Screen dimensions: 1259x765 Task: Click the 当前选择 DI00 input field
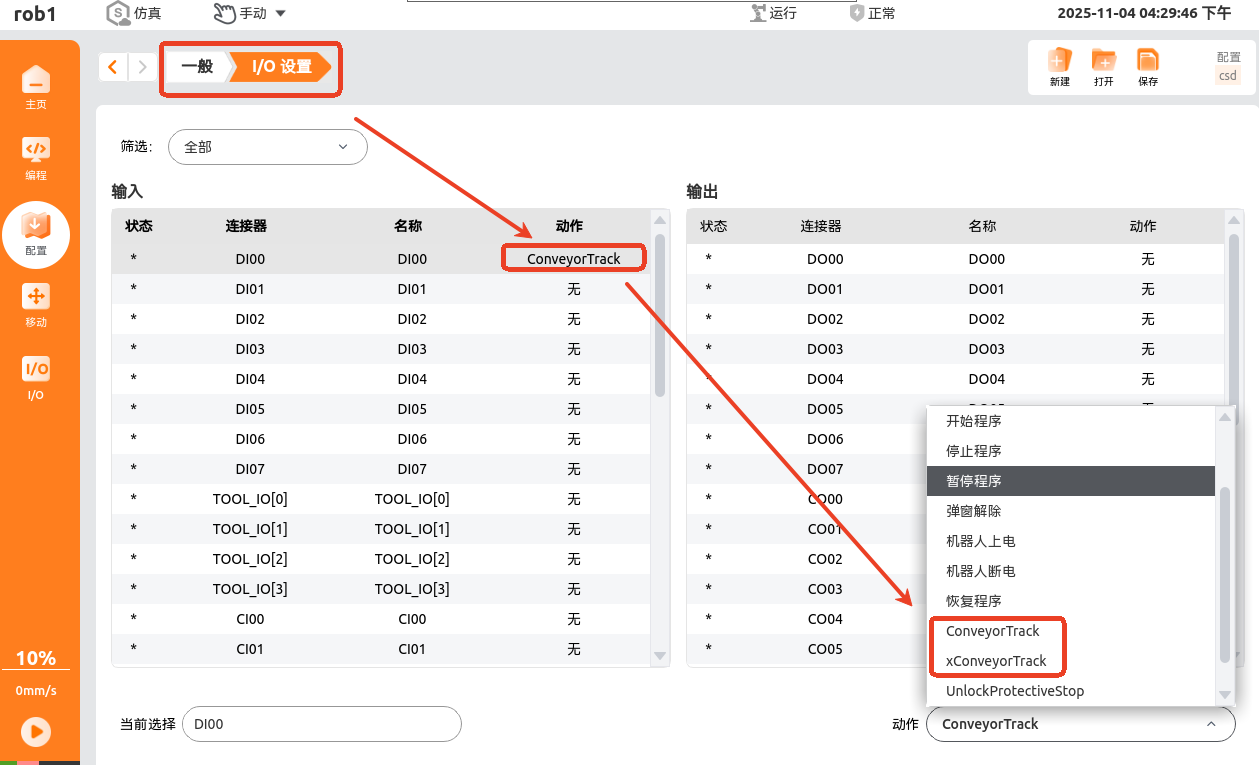tap(321, 724)
